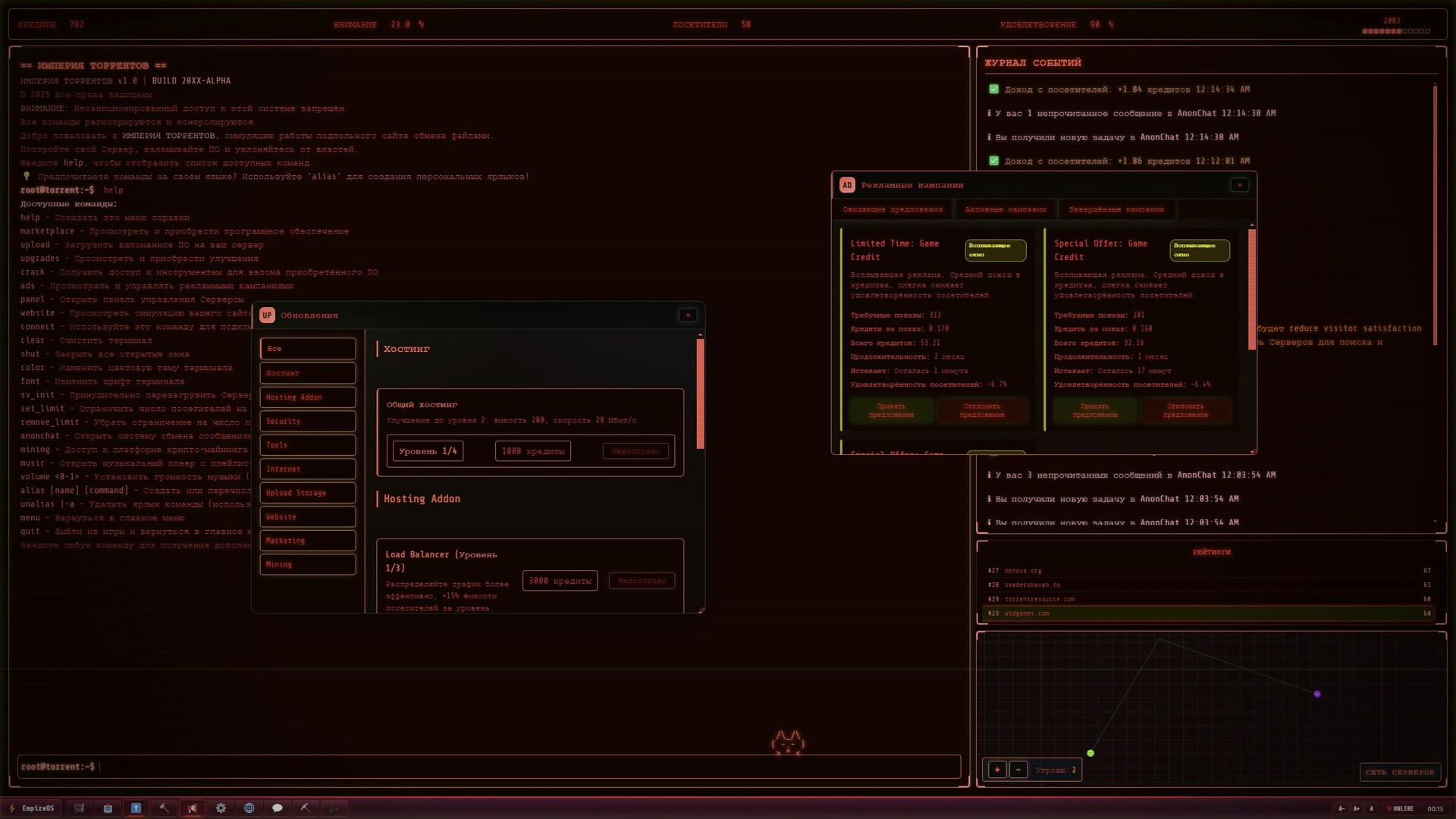Open the marketplace via the shopping cart icon

[x=79, y=808]
